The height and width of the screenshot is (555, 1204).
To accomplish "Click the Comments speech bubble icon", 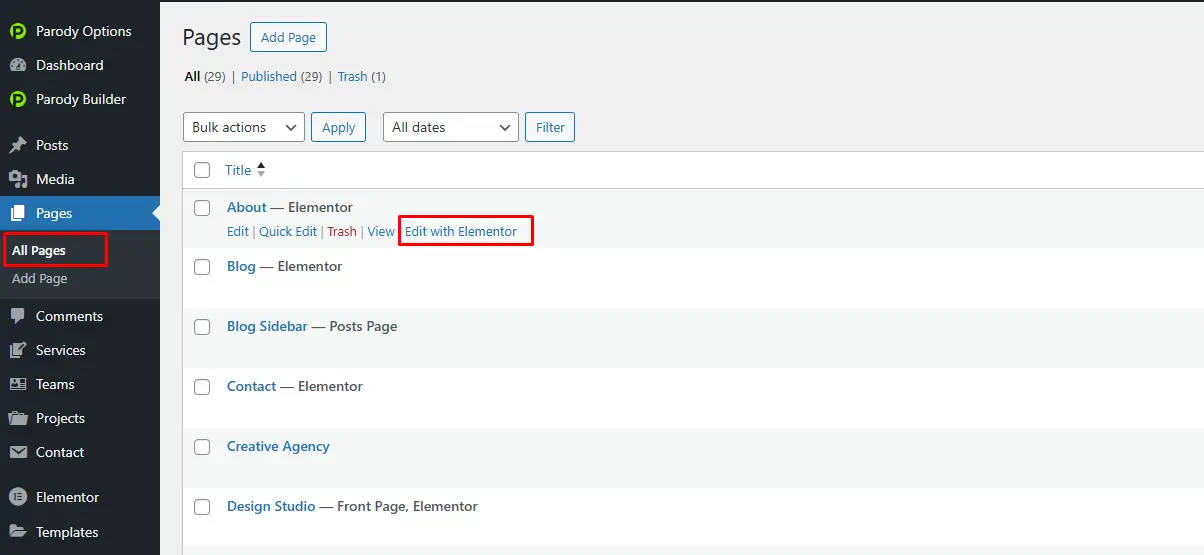I will [x=18, y=316].
